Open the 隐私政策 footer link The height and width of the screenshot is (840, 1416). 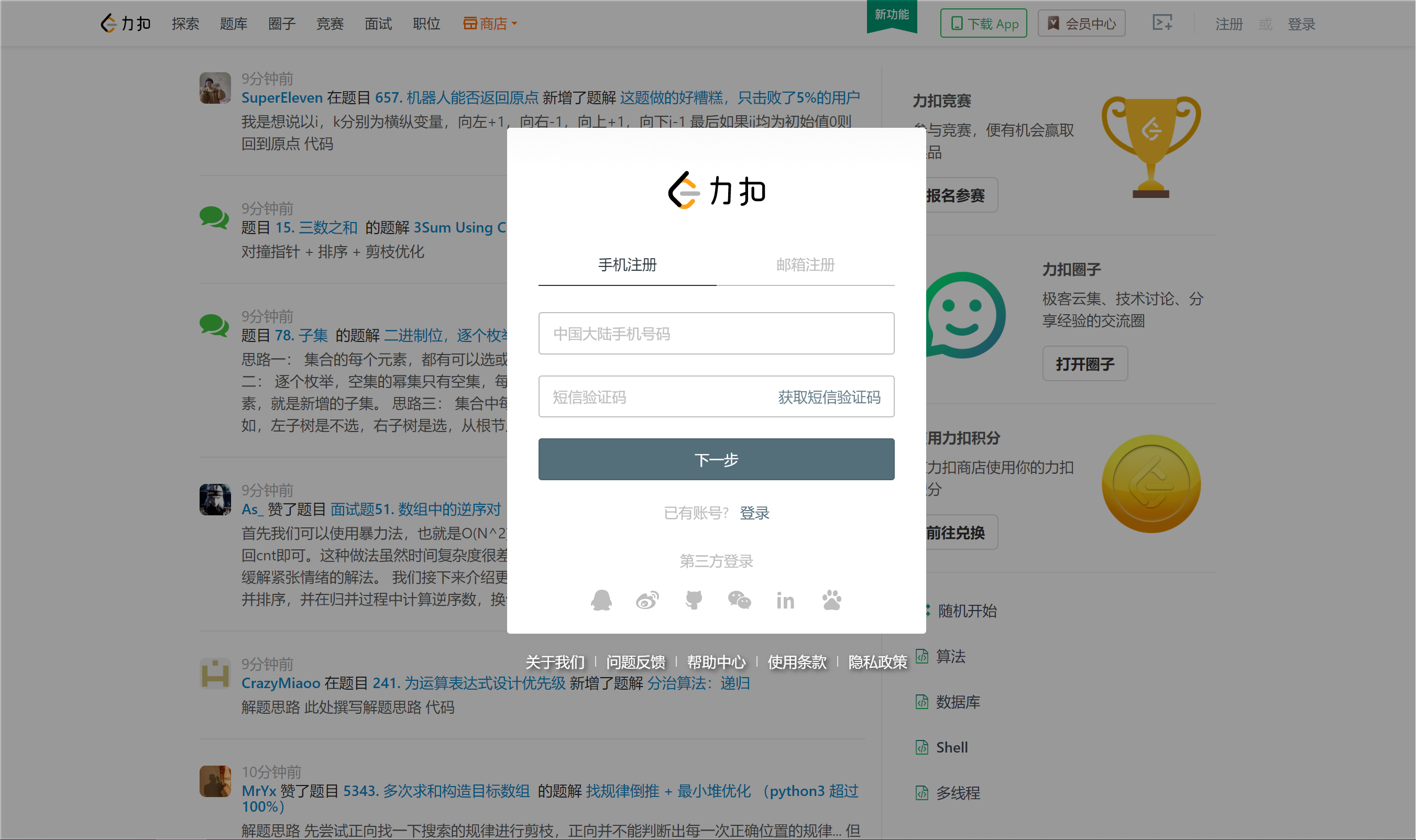[877, 662]
